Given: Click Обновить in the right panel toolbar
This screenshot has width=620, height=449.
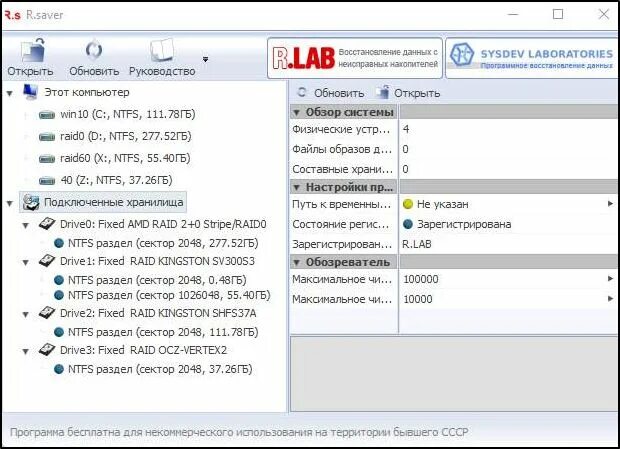Looking at the screenshot, I should click(x=331, y=93).
